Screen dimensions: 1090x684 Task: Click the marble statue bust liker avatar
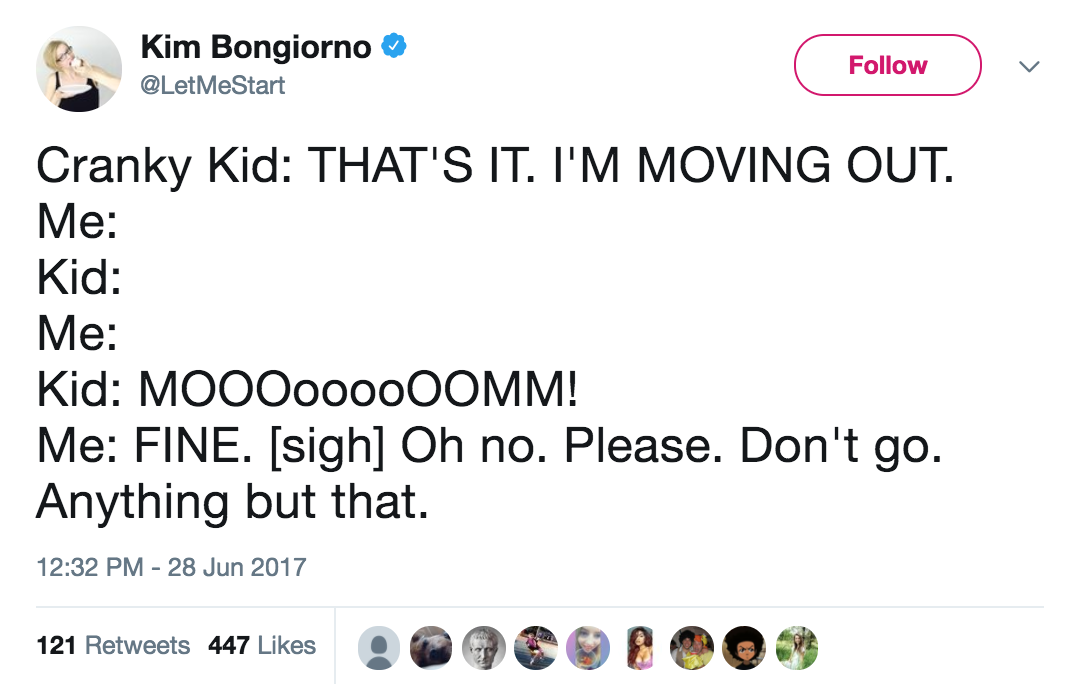tap(484, 647)
